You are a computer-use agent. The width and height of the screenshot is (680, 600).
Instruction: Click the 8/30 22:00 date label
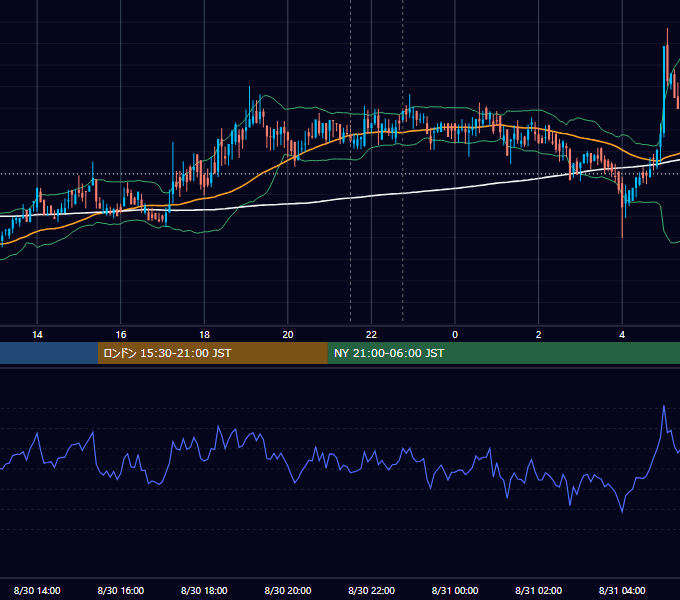tap(371, 590)
